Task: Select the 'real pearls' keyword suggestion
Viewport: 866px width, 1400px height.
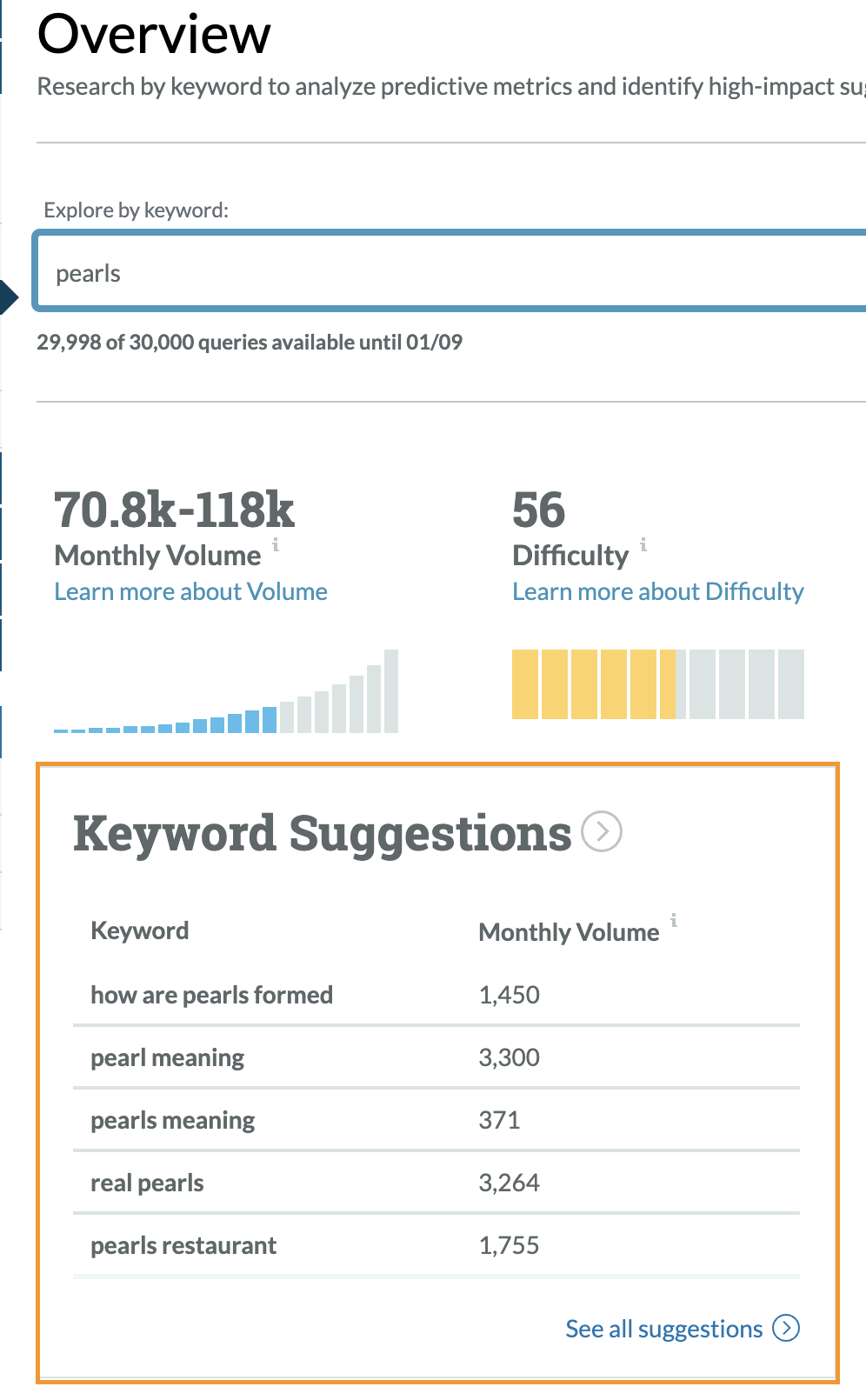Action: tap(147, 1183)
